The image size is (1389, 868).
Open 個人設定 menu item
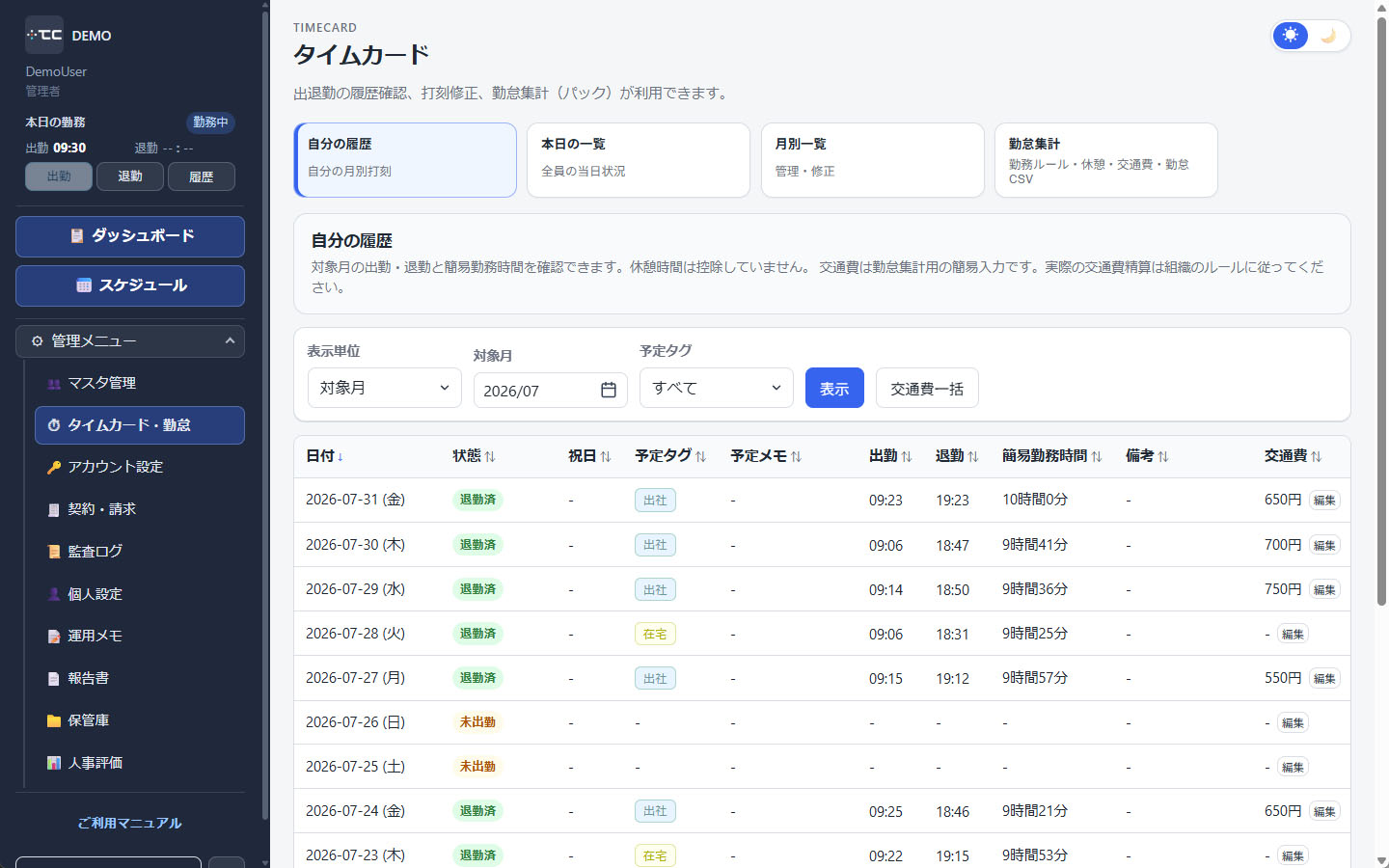tap(139, 594)
